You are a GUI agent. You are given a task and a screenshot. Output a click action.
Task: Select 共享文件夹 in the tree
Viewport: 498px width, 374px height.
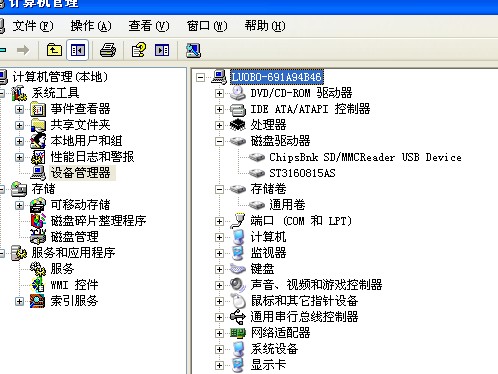click(x=80, y=125)
